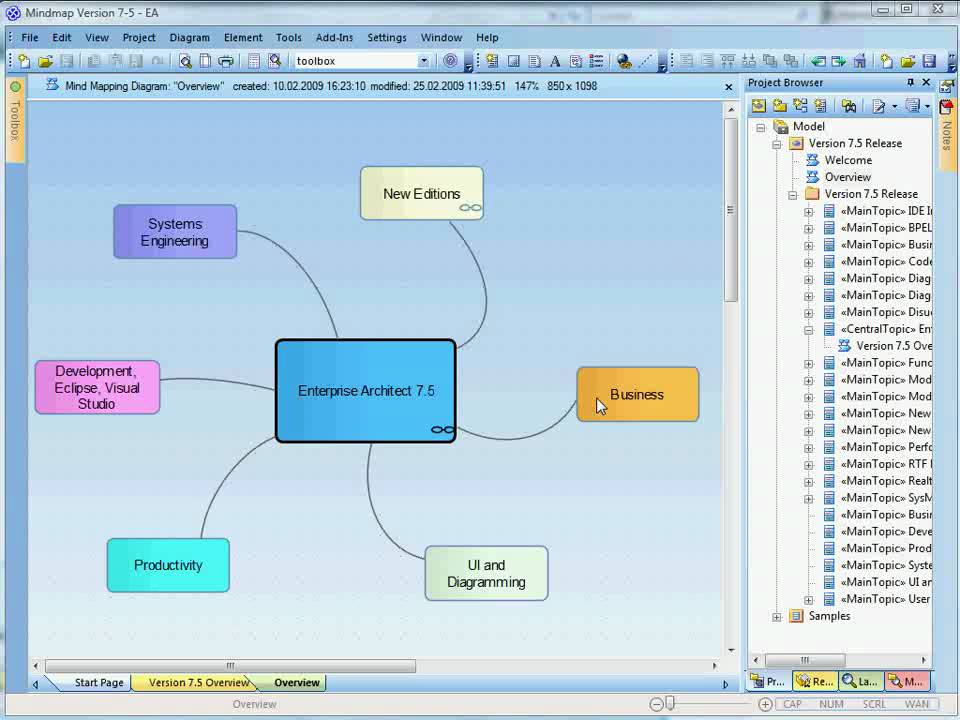Select the Productivity node
The image size is (960, 720).
pyautogui.click(x=168, y=565)
